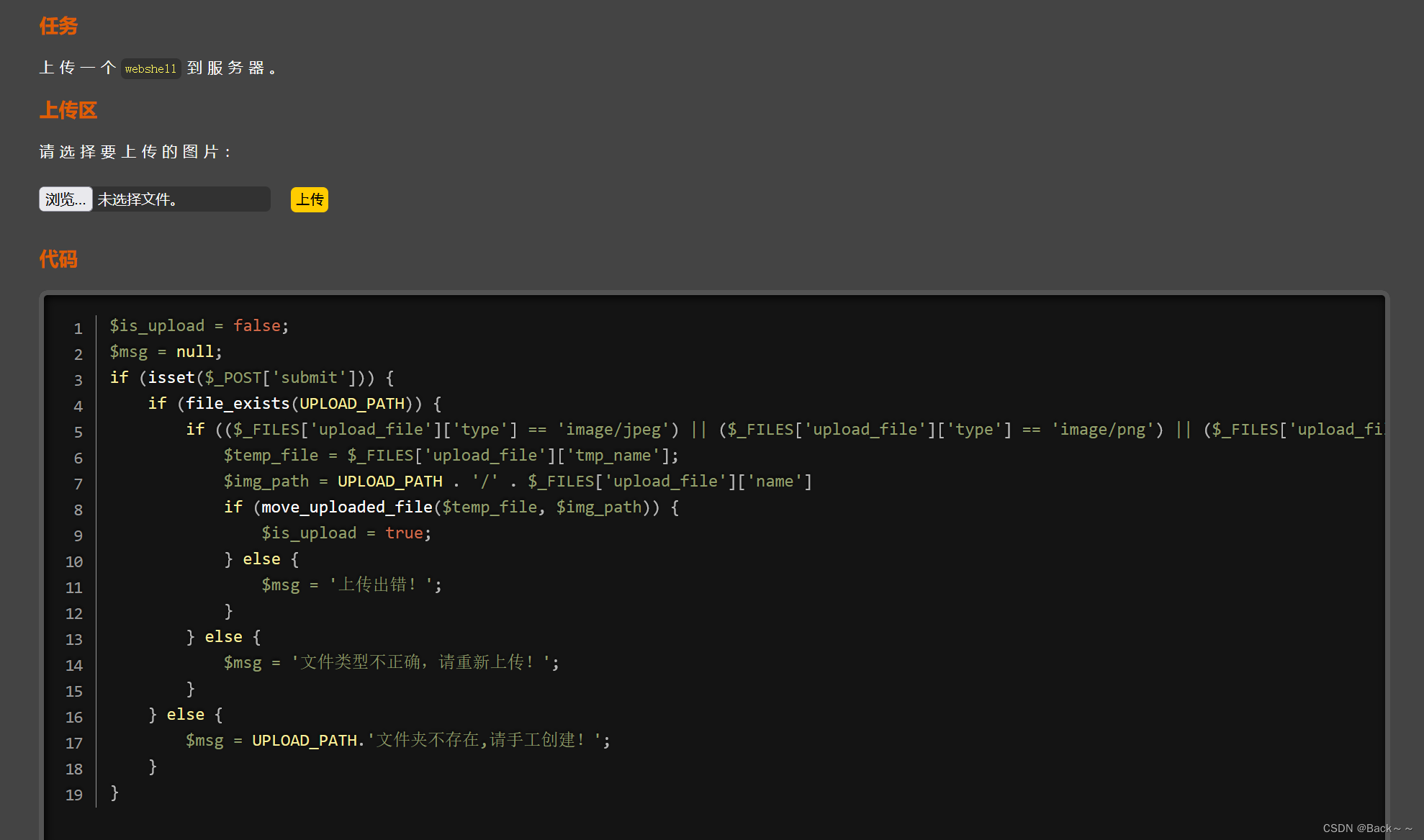1424x840 pixels.
Task: Click the $temp_file assignment line
Action: pos(451,456)
